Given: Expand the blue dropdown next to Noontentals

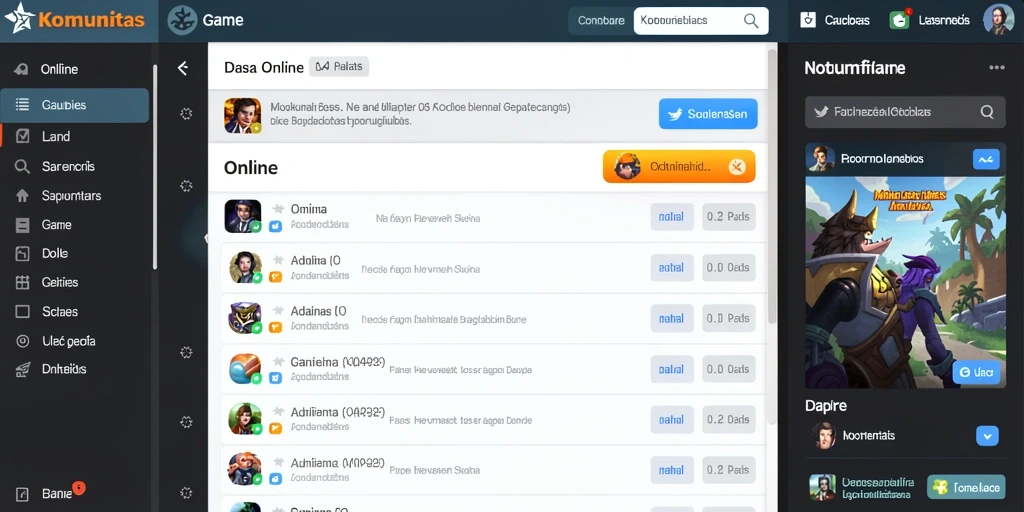Looking at the screenshot, I should point(987,436).
